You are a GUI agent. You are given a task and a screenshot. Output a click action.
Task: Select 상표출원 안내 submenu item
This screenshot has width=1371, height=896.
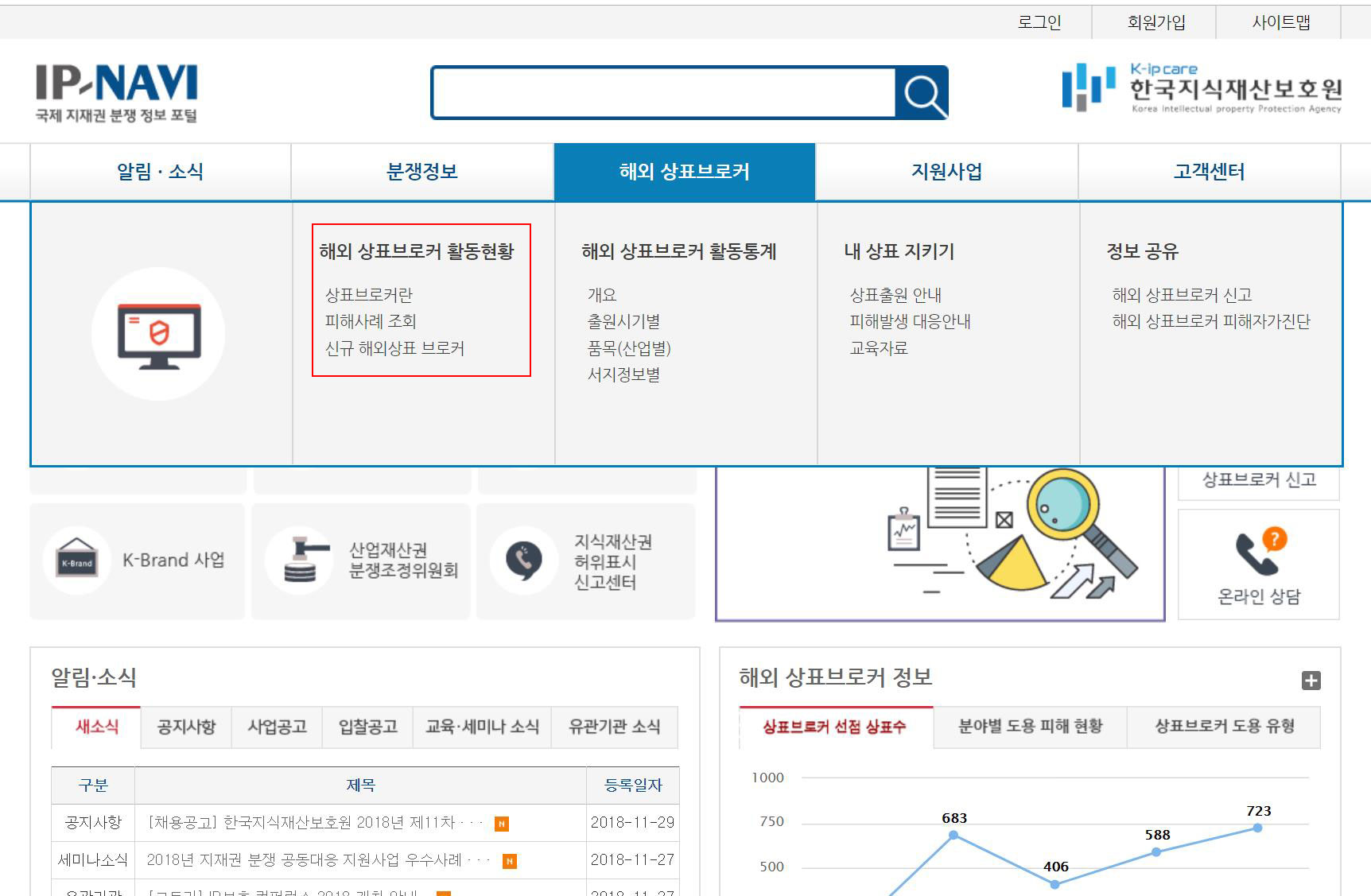895,295
